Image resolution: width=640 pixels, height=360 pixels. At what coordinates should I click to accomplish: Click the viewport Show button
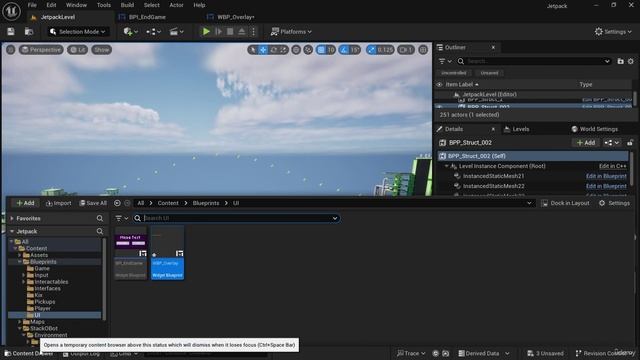[x=102, y=50]
